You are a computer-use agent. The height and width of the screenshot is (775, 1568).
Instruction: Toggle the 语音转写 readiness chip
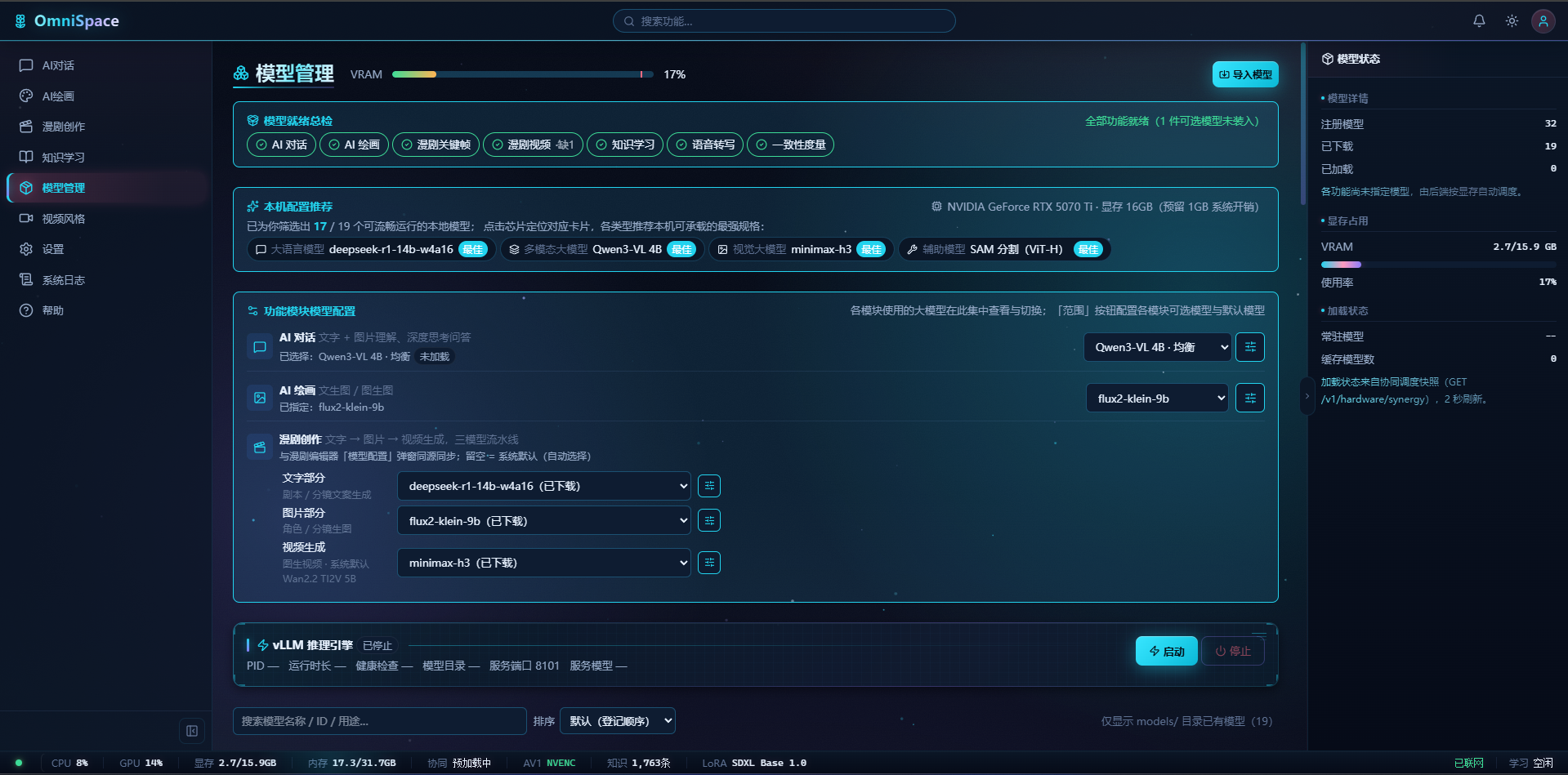[705, 145]
